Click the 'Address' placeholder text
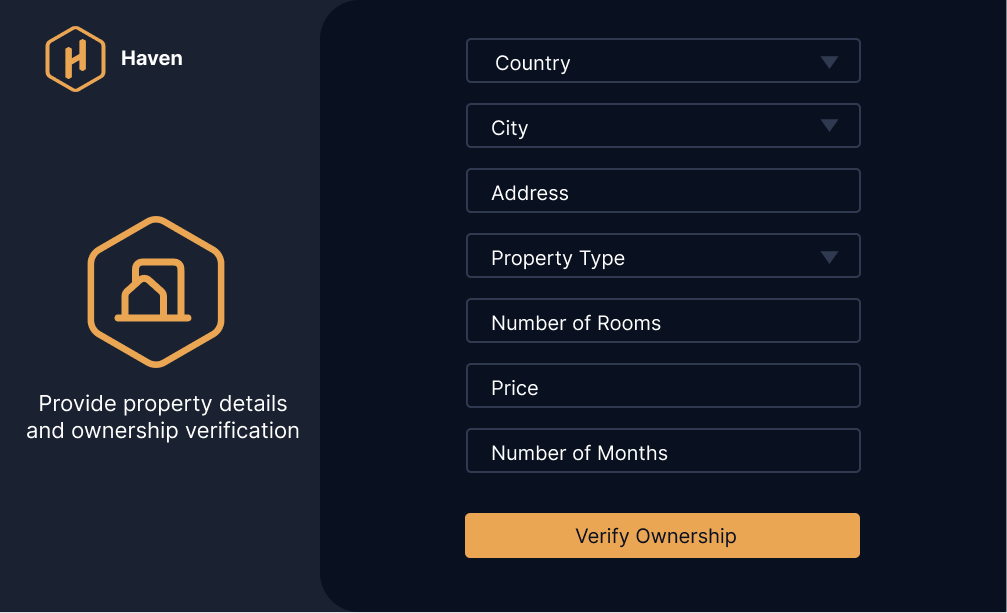This screenshot has width=1007, height=613. coord(530,193)
